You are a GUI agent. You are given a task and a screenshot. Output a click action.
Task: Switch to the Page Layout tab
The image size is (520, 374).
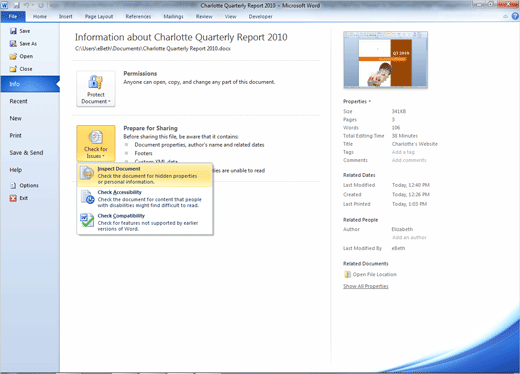[99, 16]
